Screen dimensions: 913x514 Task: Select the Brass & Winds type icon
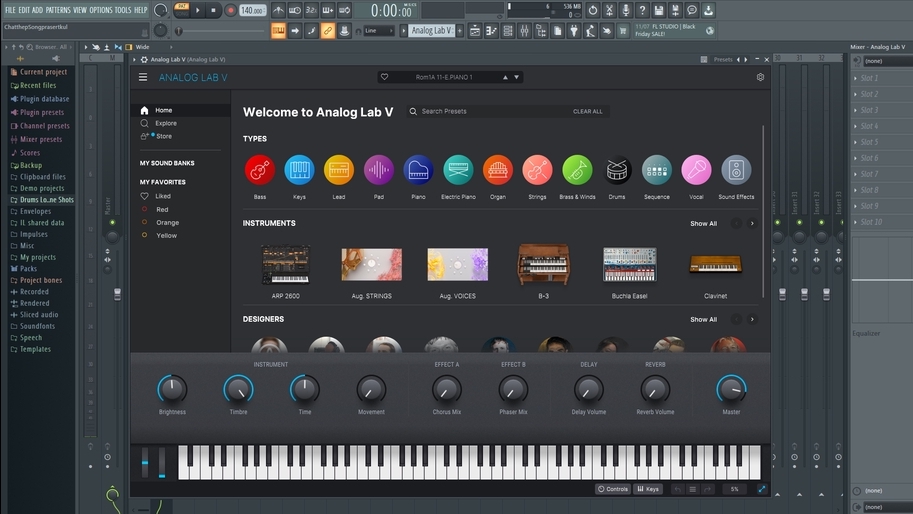pos(577,170)
